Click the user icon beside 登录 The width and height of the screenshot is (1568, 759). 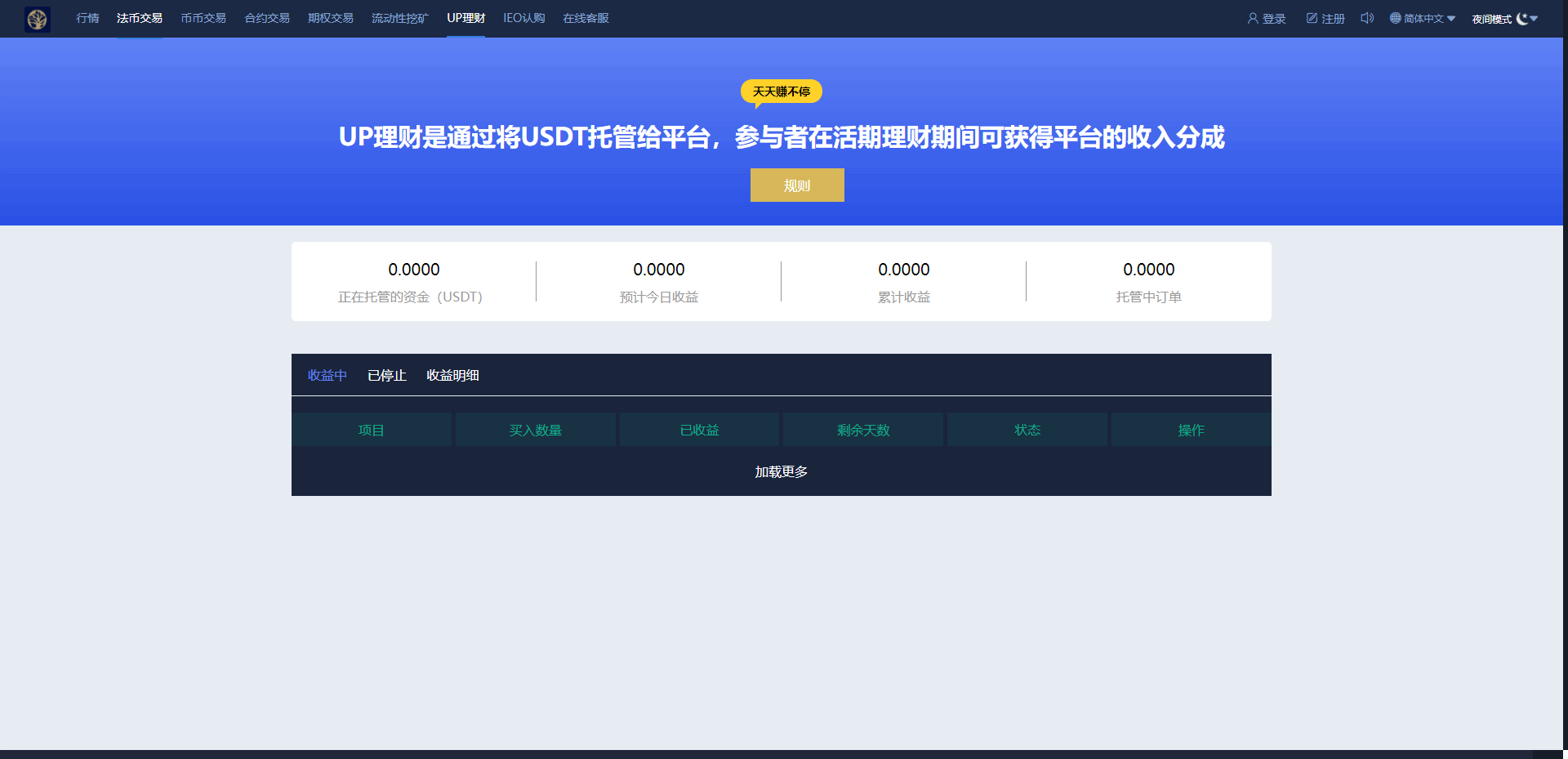[x=1252, y=18]
